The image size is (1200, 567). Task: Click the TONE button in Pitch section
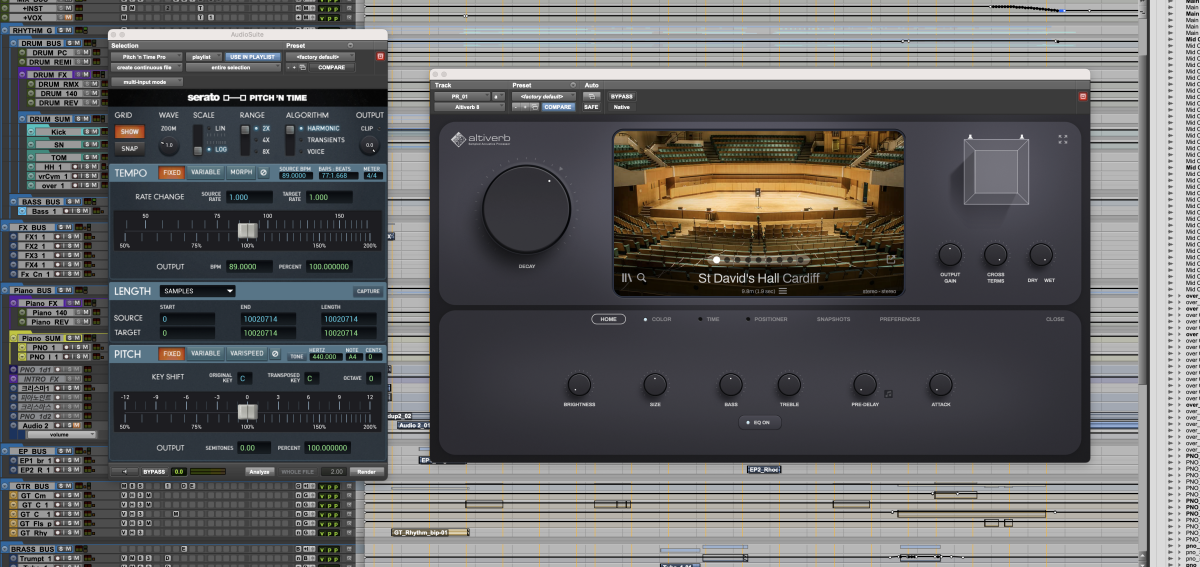coord(296,356)
